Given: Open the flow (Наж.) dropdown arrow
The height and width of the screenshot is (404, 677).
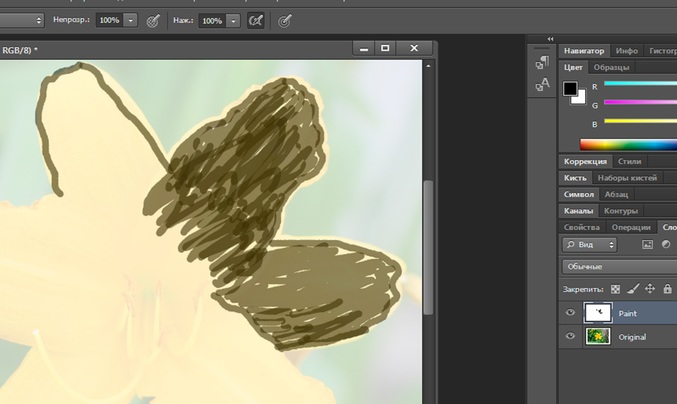Looking at the screenshot, I should [233, 20].
